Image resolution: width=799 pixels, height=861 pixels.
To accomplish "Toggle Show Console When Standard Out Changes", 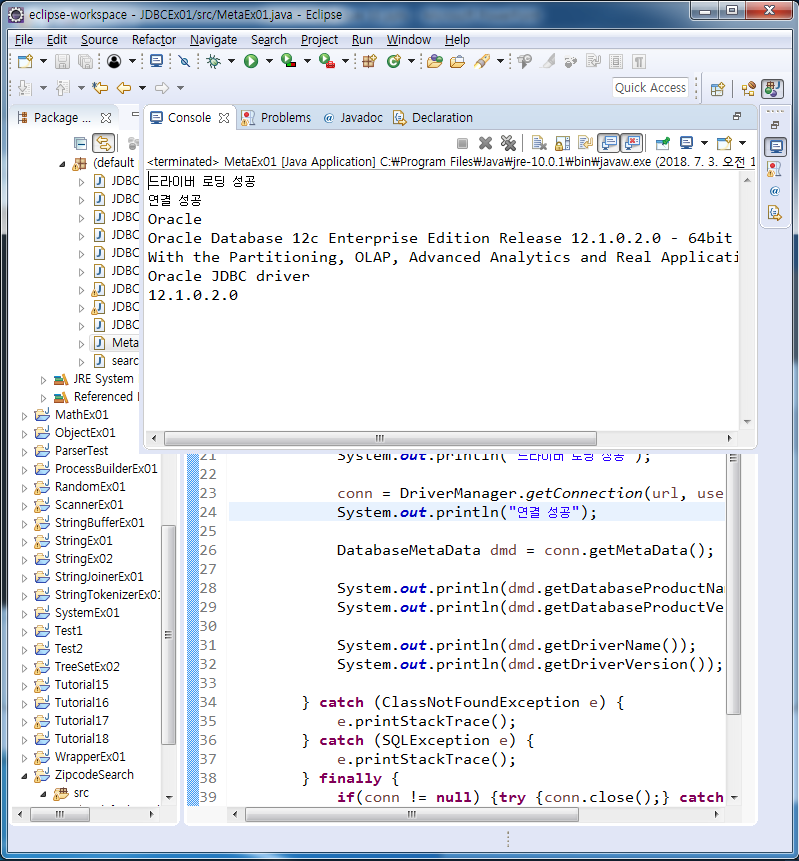I will [x=608, y=144].
